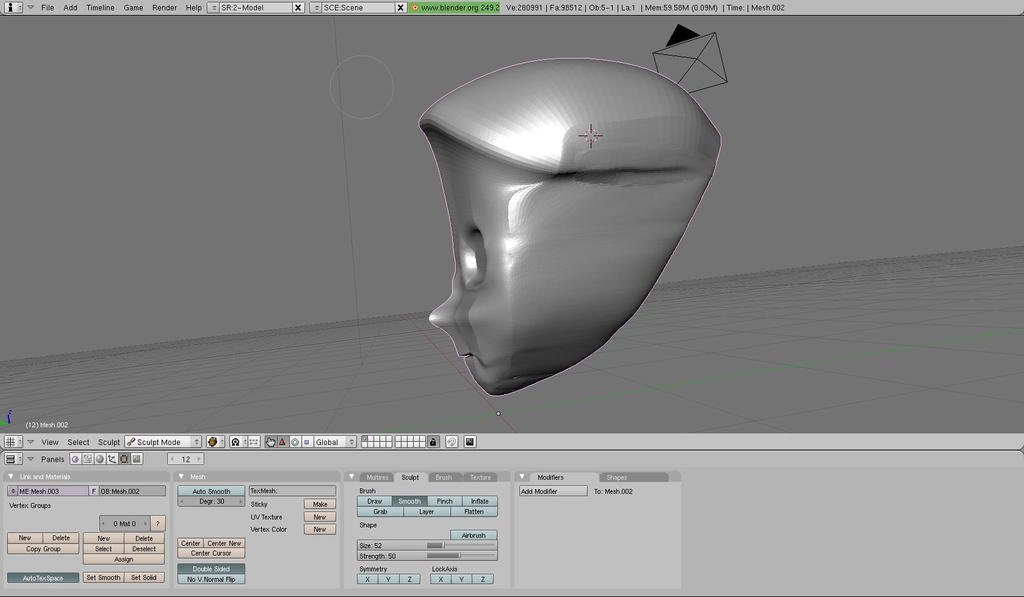1024x597 pixels.
Task: Select the Script context icon in Panels
Action: (x=88, y=459)
